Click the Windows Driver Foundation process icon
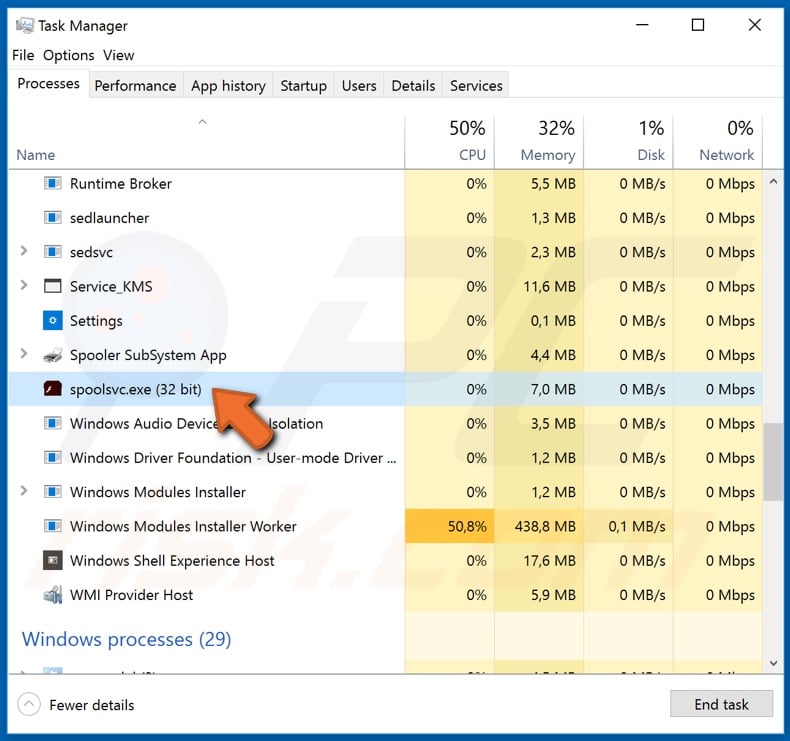This screenshot has width=790, height=741. (x=52, y=457)
